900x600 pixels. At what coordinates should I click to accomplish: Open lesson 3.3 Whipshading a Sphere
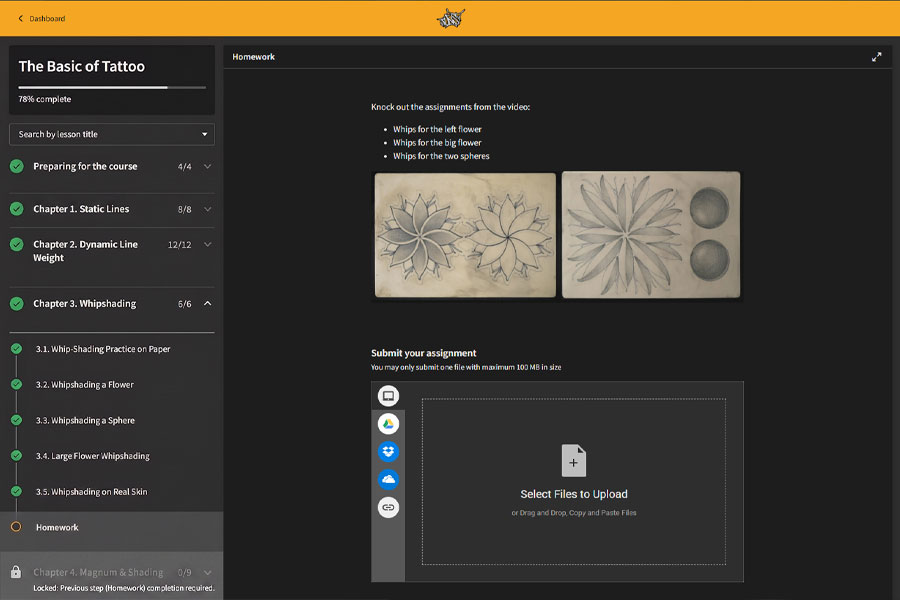pos(85,420)
